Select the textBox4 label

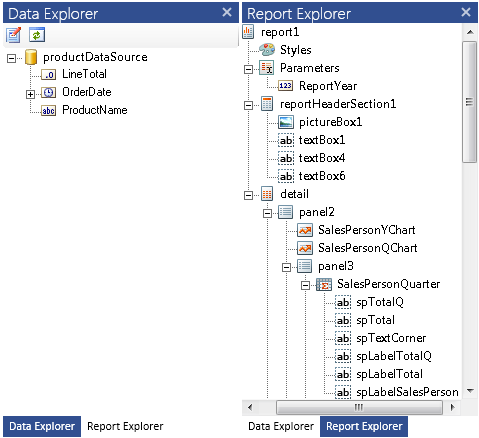click(x=322, y=158)
